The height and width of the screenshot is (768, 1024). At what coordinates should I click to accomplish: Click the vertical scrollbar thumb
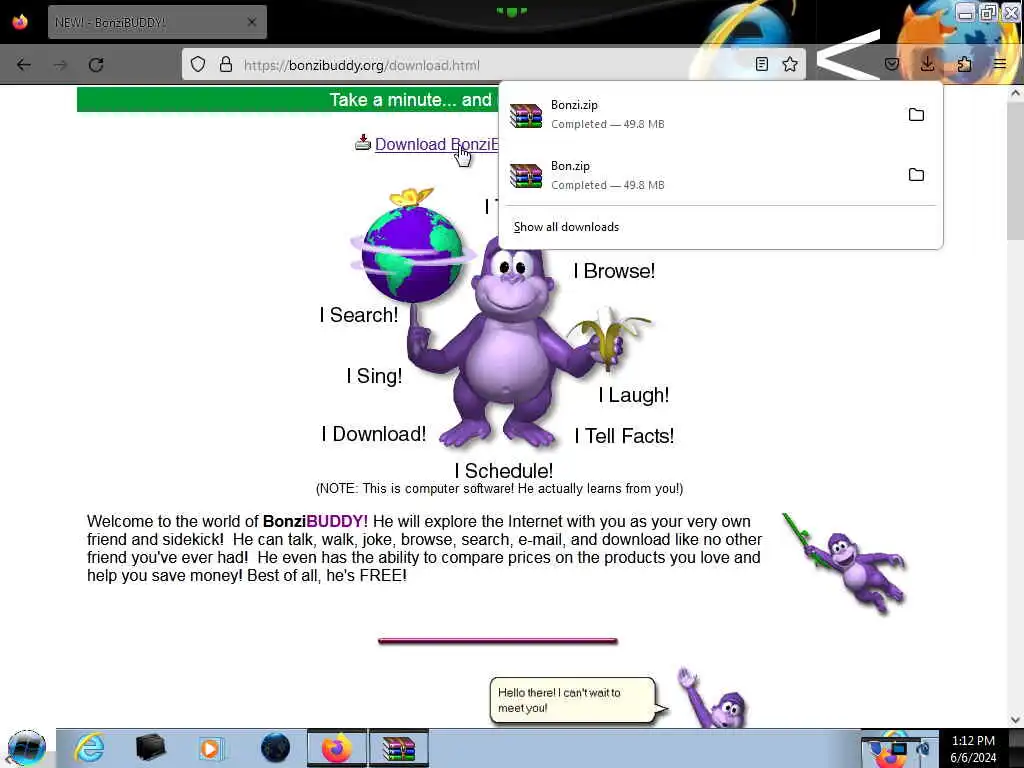pos(1015,171)
